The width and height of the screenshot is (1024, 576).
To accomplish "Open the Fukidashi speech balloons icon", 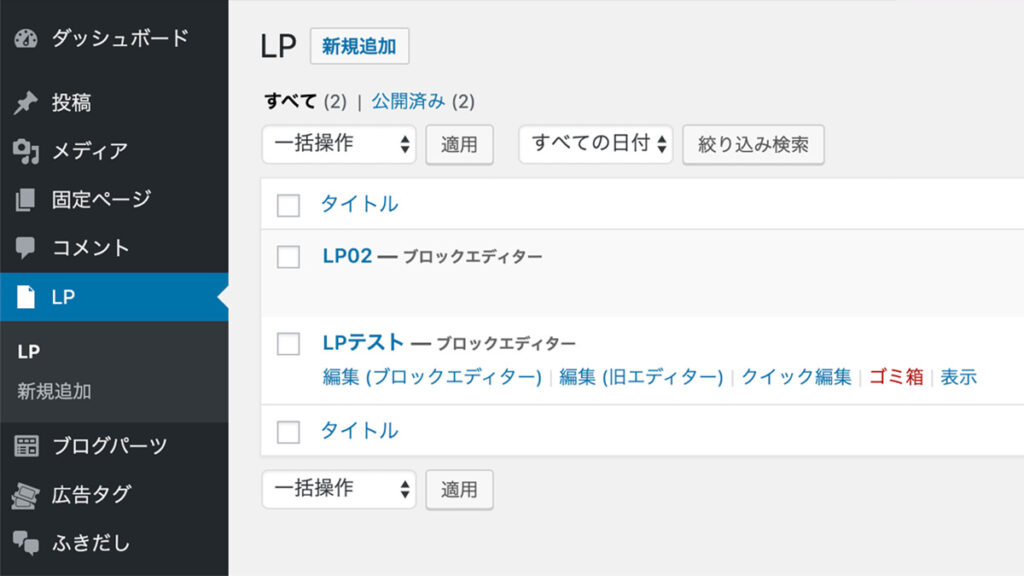I will click(x=26, y=543).
